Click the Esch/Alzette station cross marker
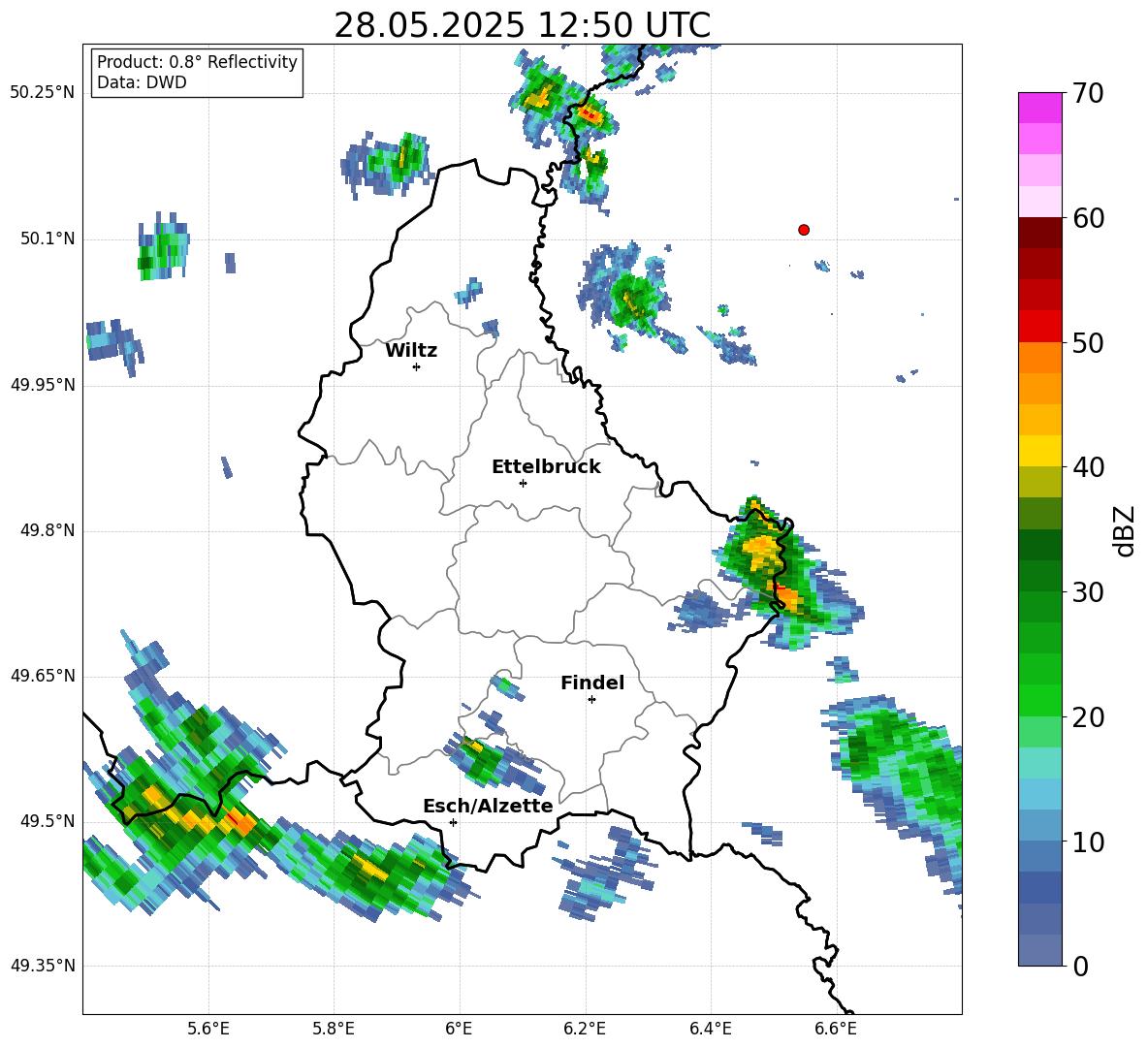 click(x=453, y=822)
